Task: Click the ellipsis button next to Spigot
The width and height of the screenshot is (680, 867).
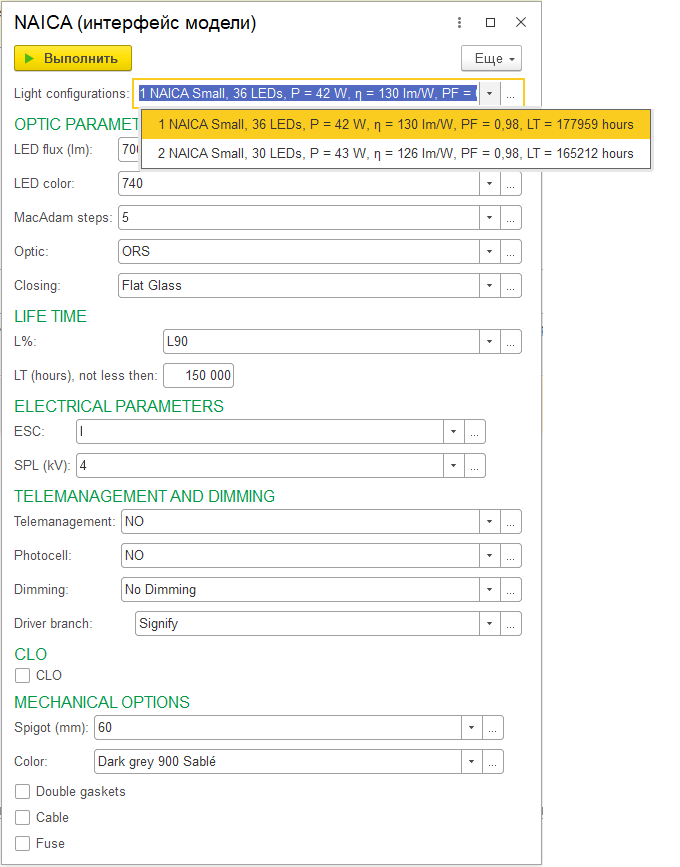Action: (x=493, y=728)
